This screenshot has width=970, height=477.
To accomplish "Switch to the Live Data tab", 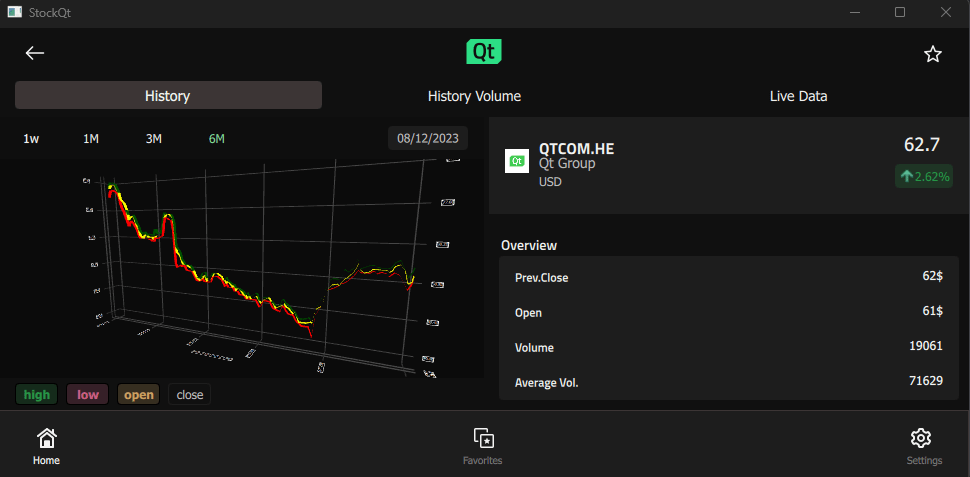I will (x=798, y=96).
